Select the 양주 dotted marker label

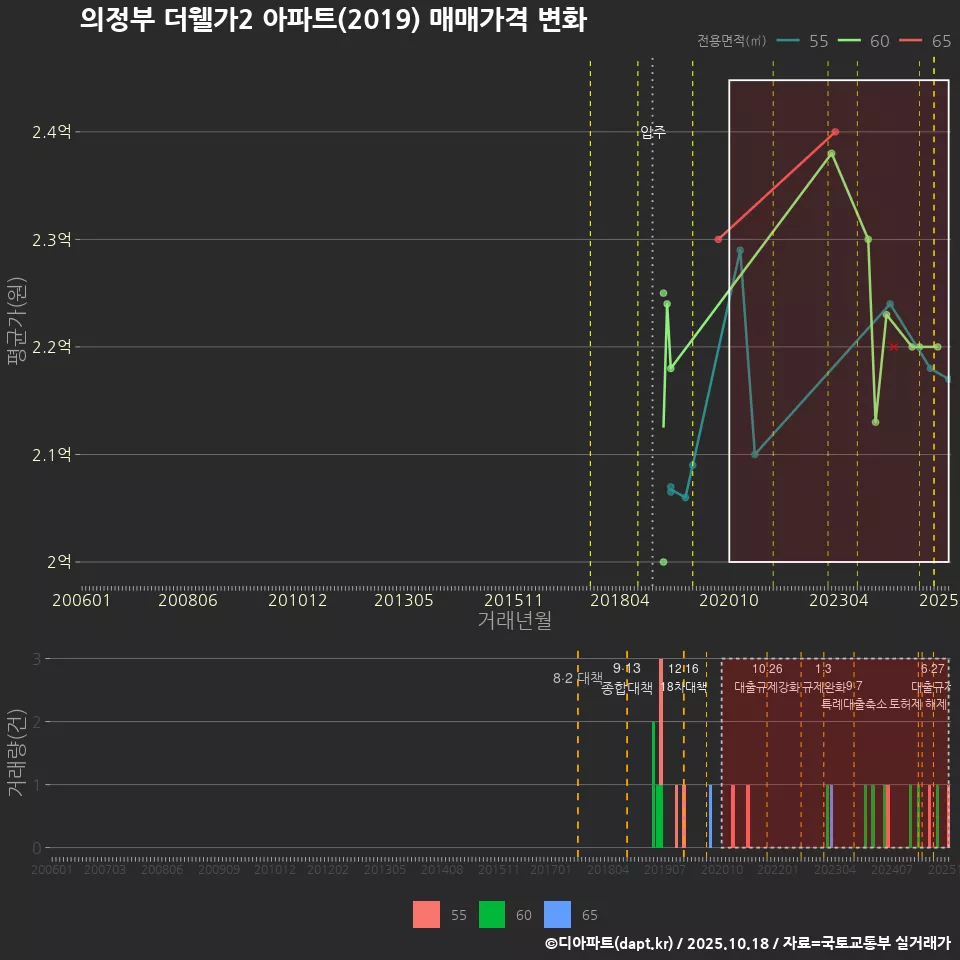[x=654, y=129]
